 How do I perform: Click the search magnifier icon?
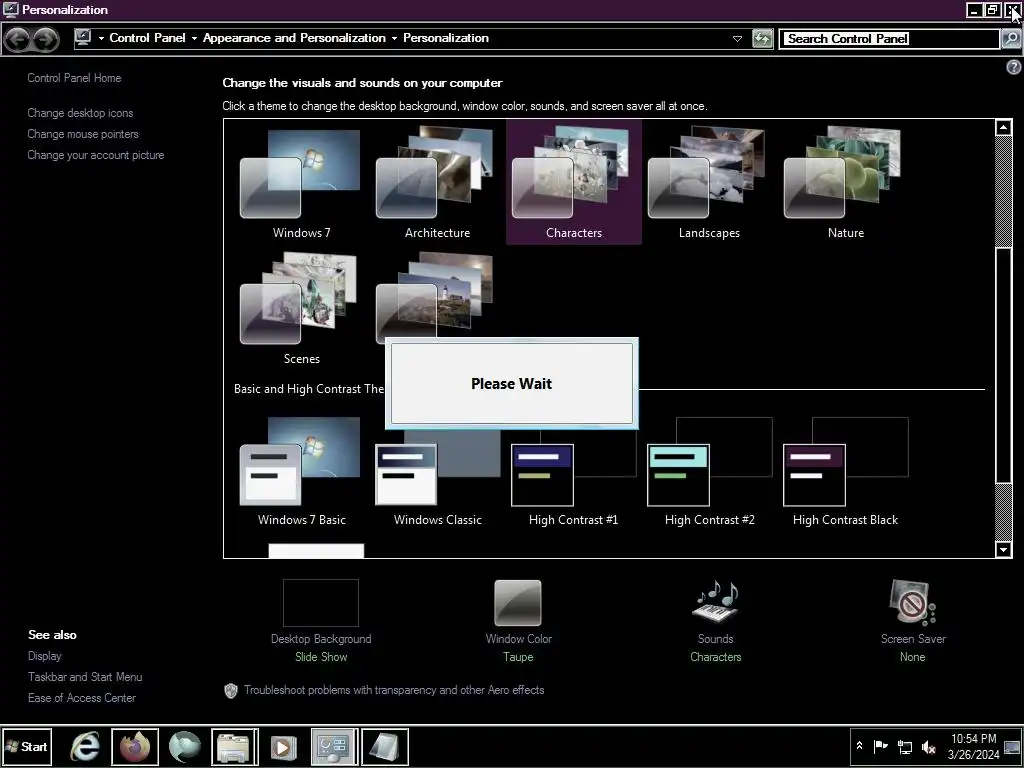click(x=1010, y=39)
